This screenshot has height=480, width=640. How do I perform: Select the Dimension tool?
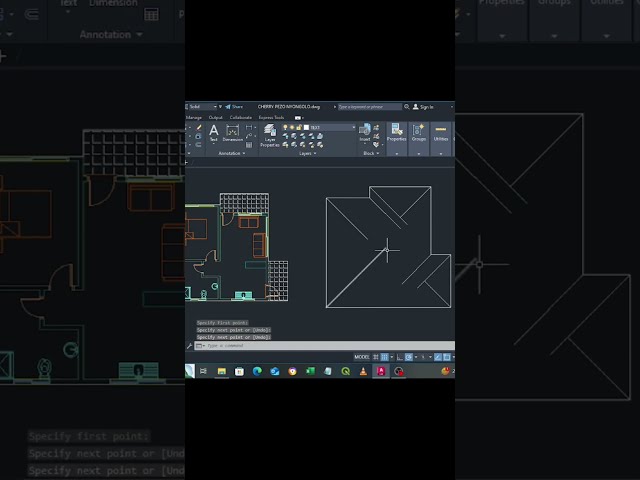[x=233, y=133]
